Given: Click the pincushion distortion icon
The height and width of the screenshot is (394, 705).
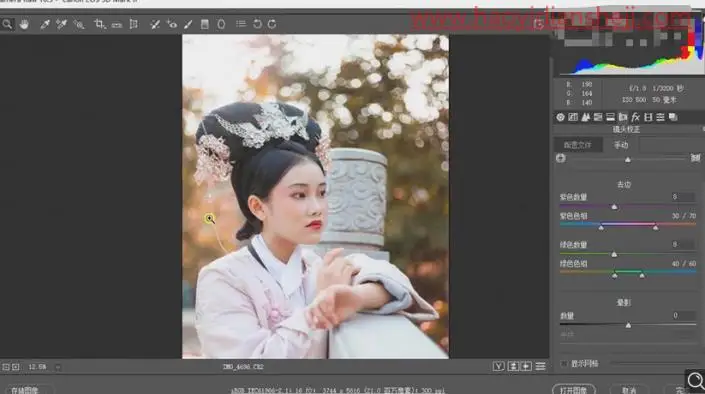Looking at the screenshot, I should (695, 158).
